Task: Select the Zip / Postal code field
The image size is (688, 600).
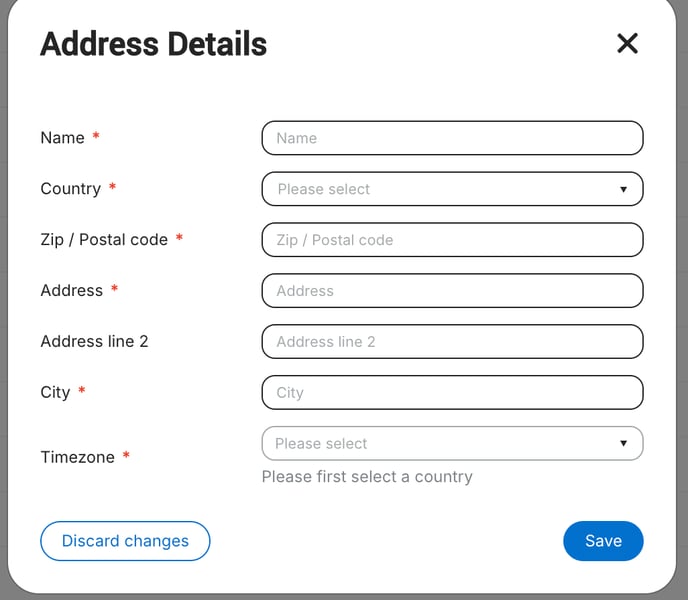Action: 452,240
